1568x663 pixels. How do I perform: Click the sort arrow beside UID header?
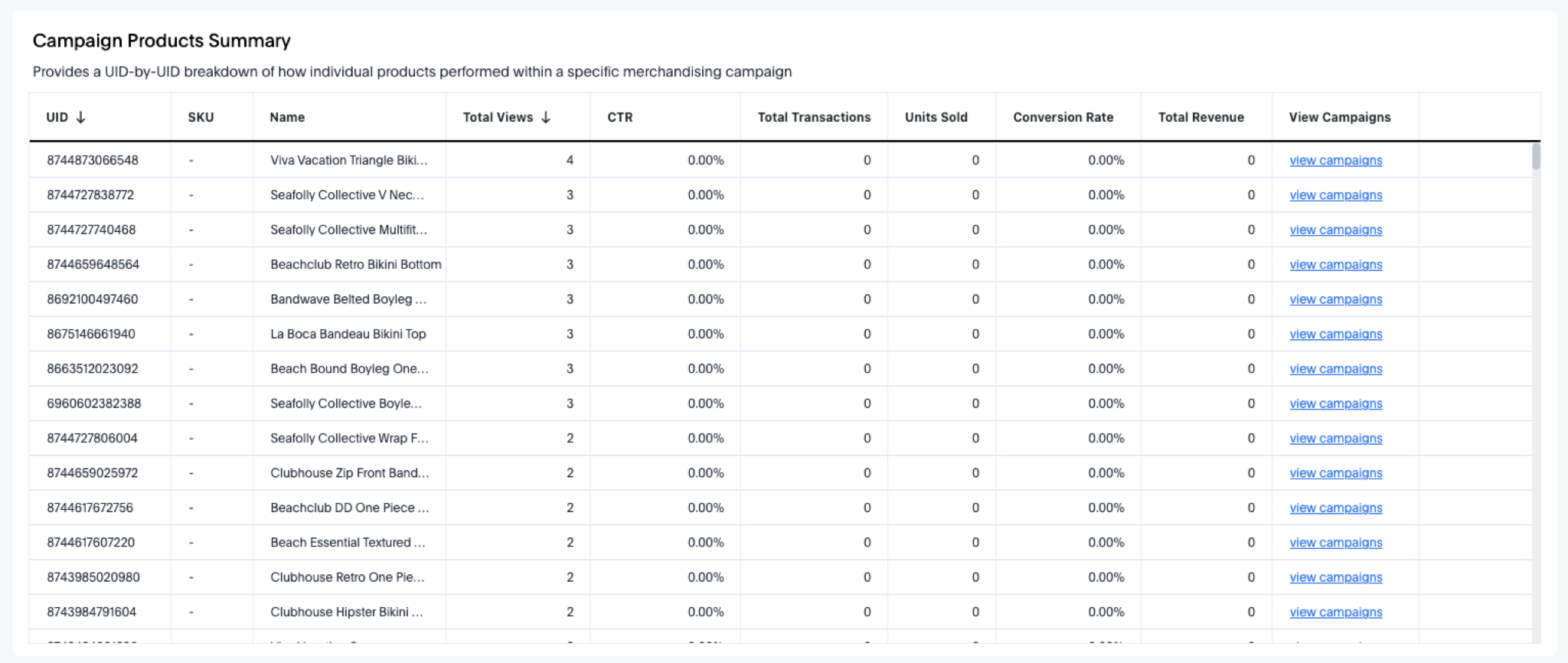pyautogui.click(x=80, y=117)
